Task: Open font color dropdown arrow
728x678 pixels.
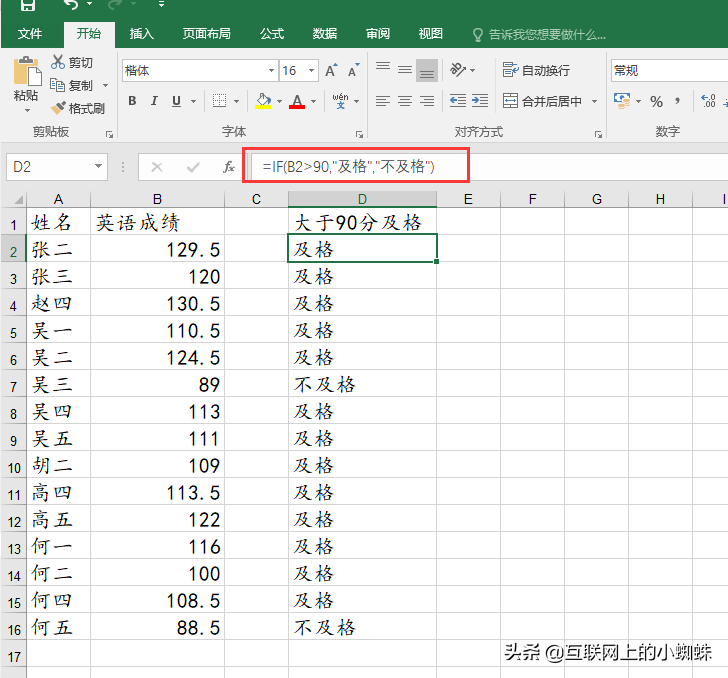Action: tap(314, 101)
